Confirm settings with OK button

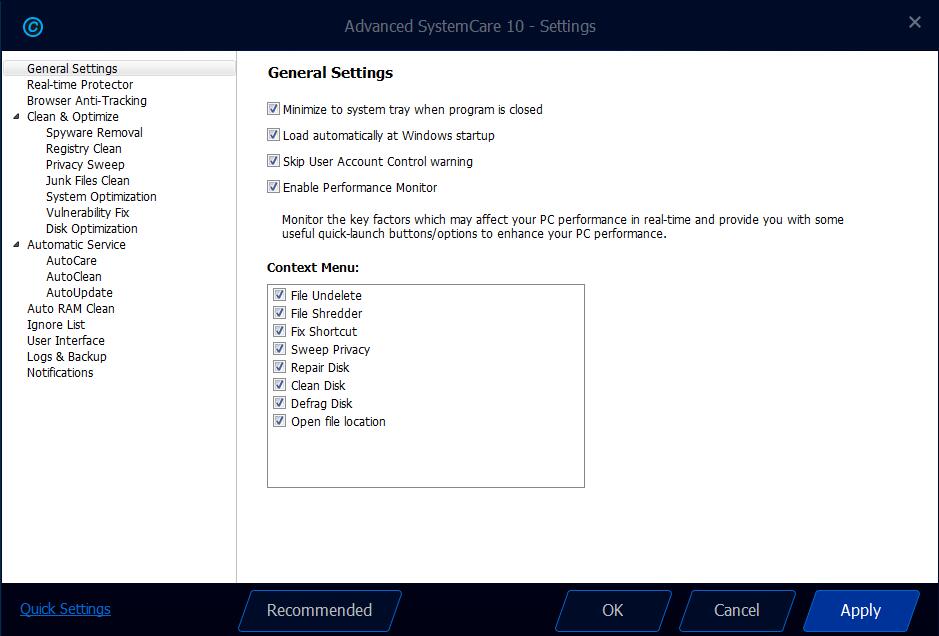613,610
